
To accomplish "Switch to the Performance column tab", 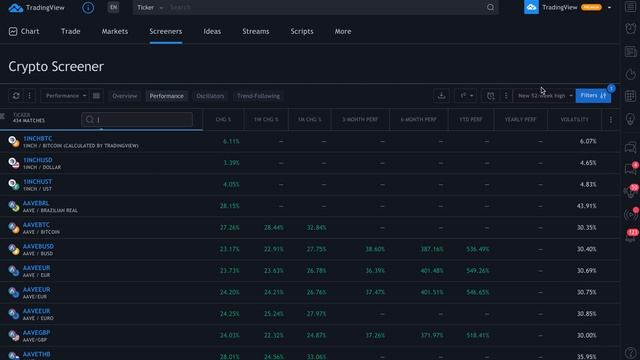I will point(167,96).
